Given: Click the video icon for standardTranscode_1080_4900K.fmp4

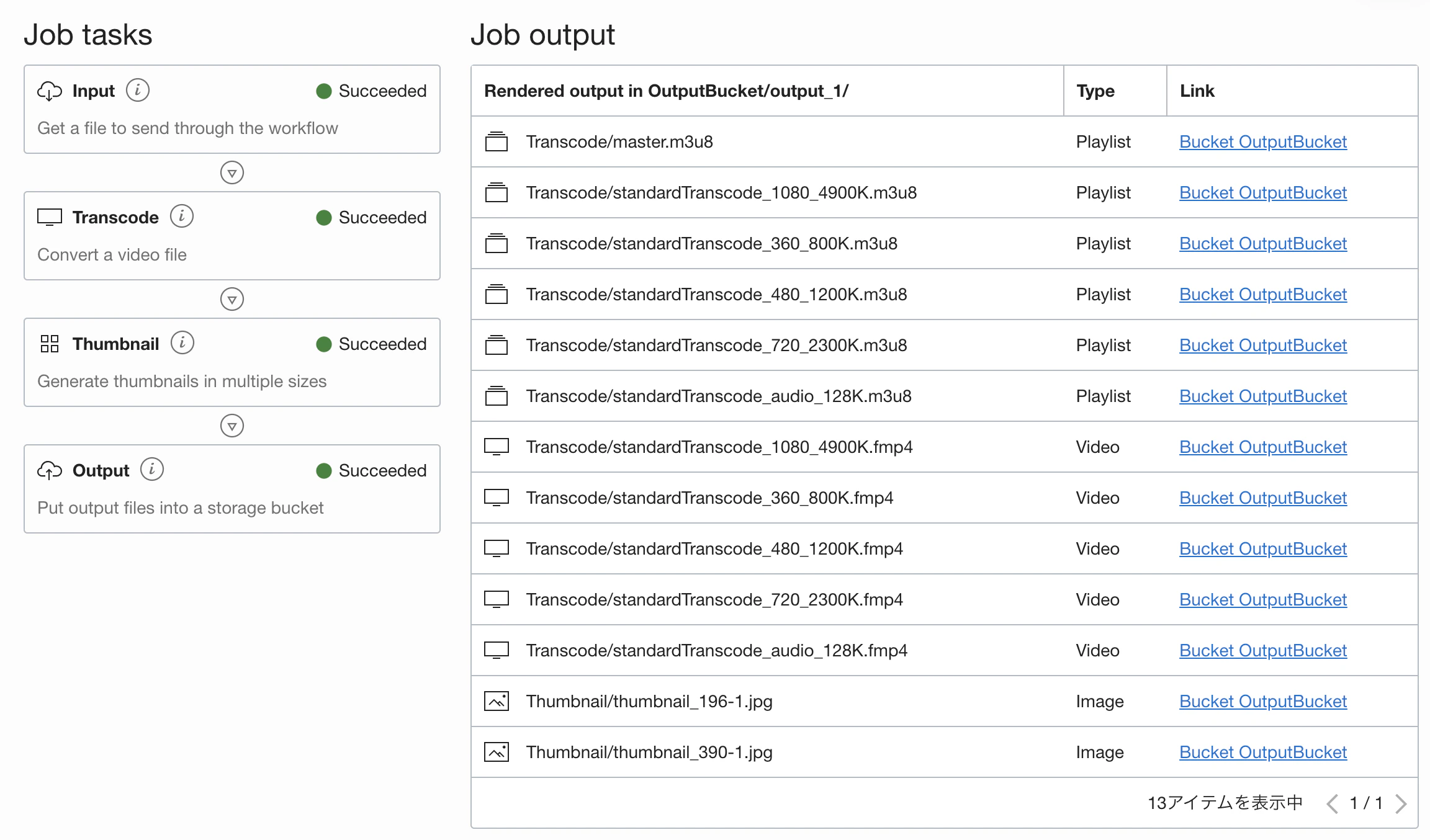Looking at the screenshot, I should (x=497, y=447).
